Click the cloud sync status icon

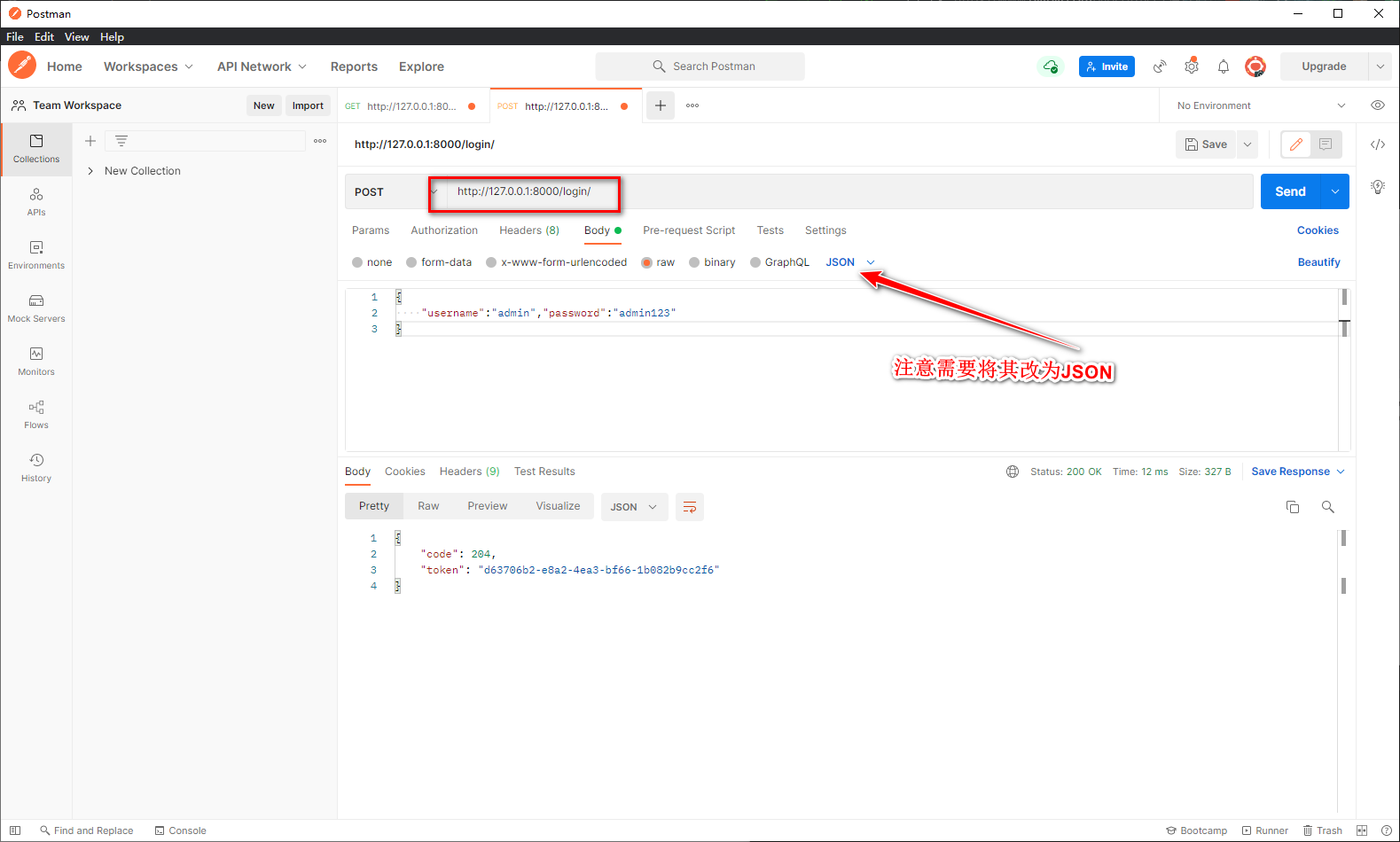tap(1051, 66)
